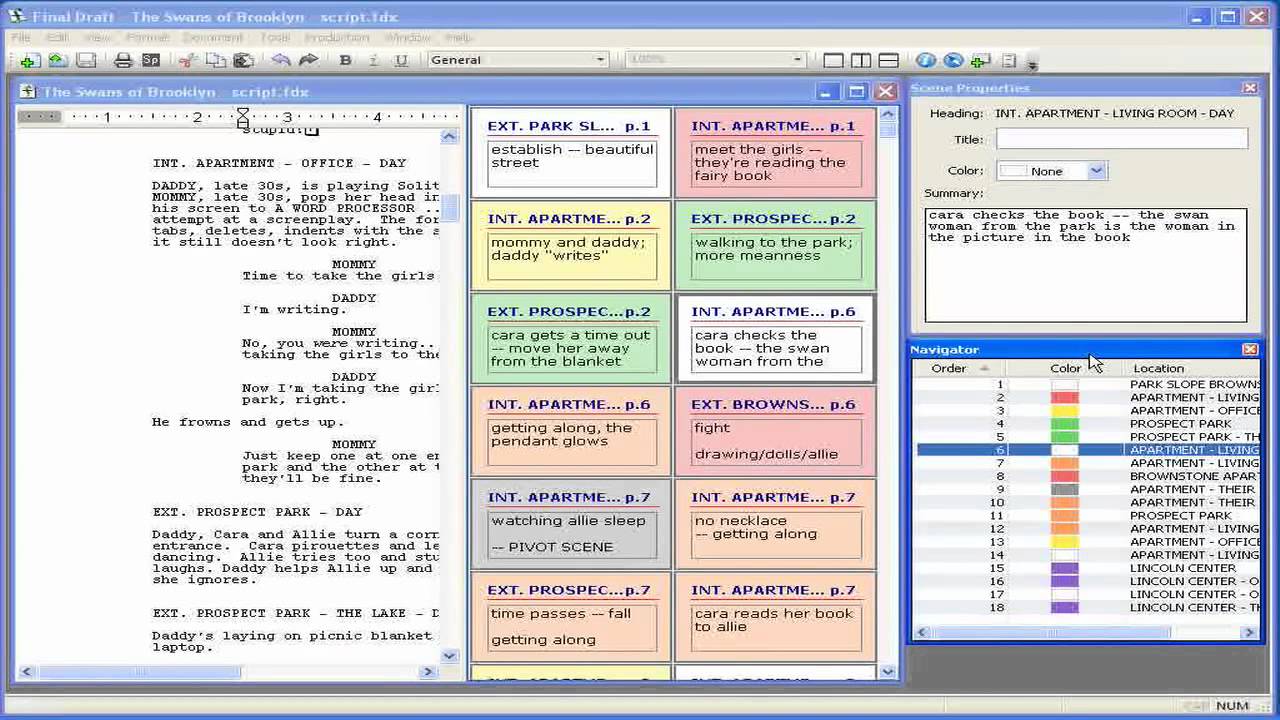
Task: Select the 'time passes -- fall' scene card
Action: 571,618
